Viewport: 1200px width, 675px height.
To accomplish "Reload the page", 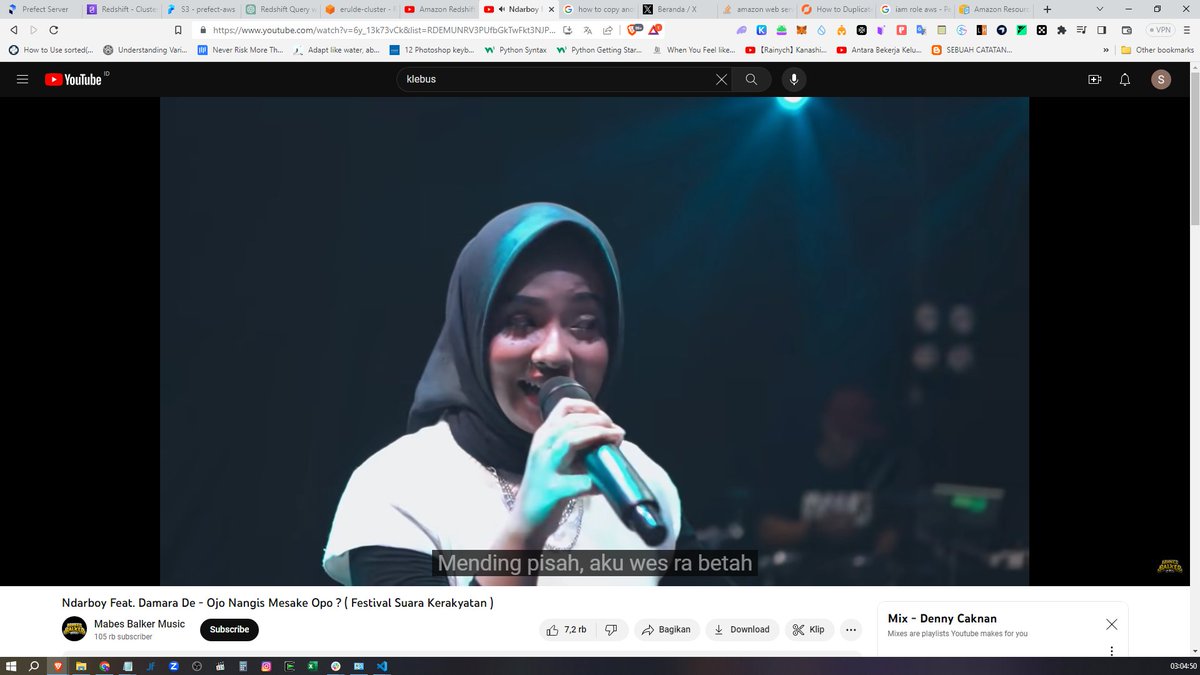I will click(53, 30).
